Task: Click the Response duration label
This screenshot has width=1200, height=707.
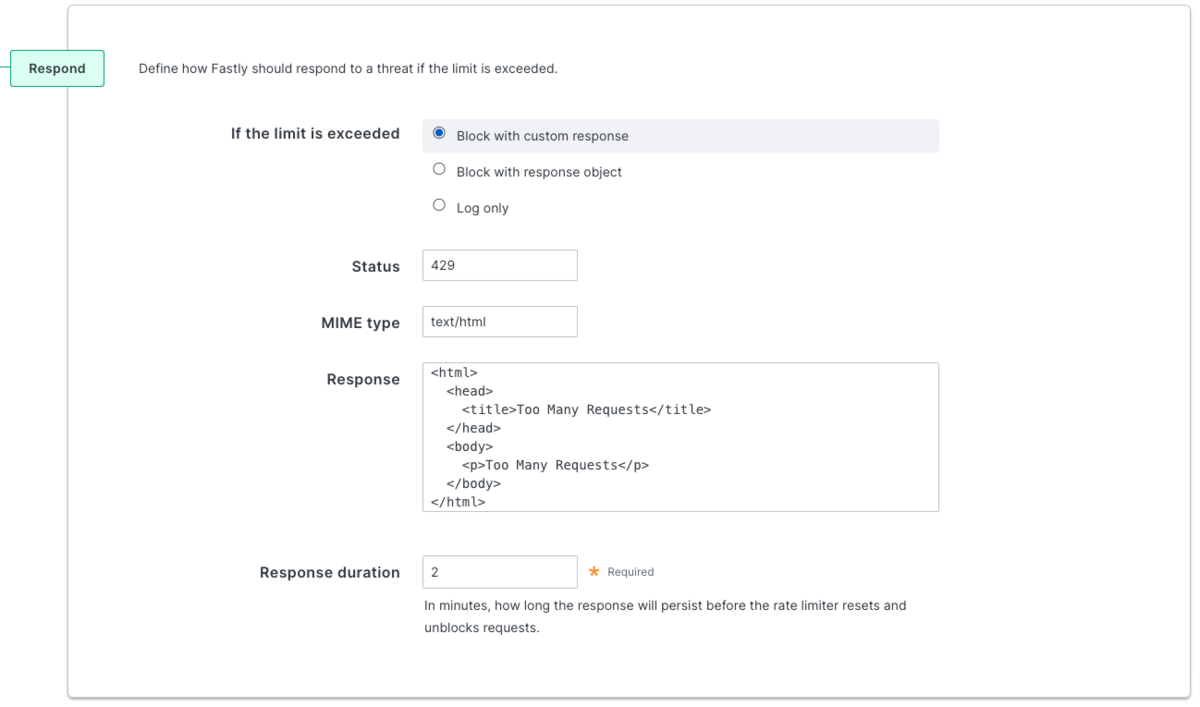Action: click(330, 572)
